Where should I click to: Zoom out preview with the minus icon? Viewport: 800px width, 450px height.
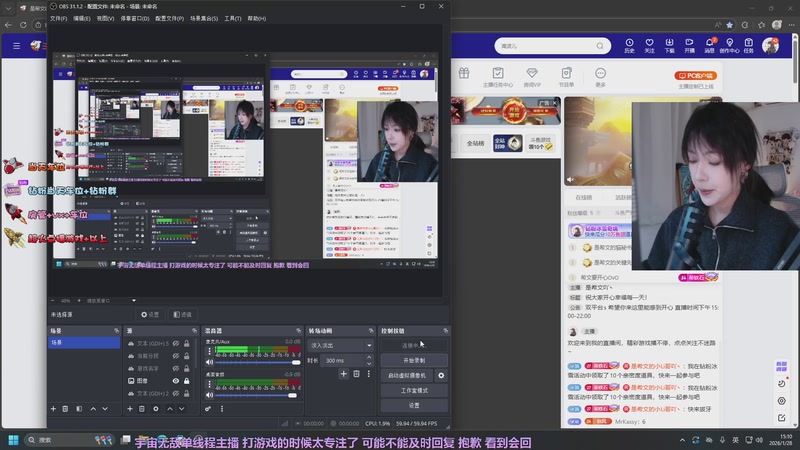click(52, 301)
